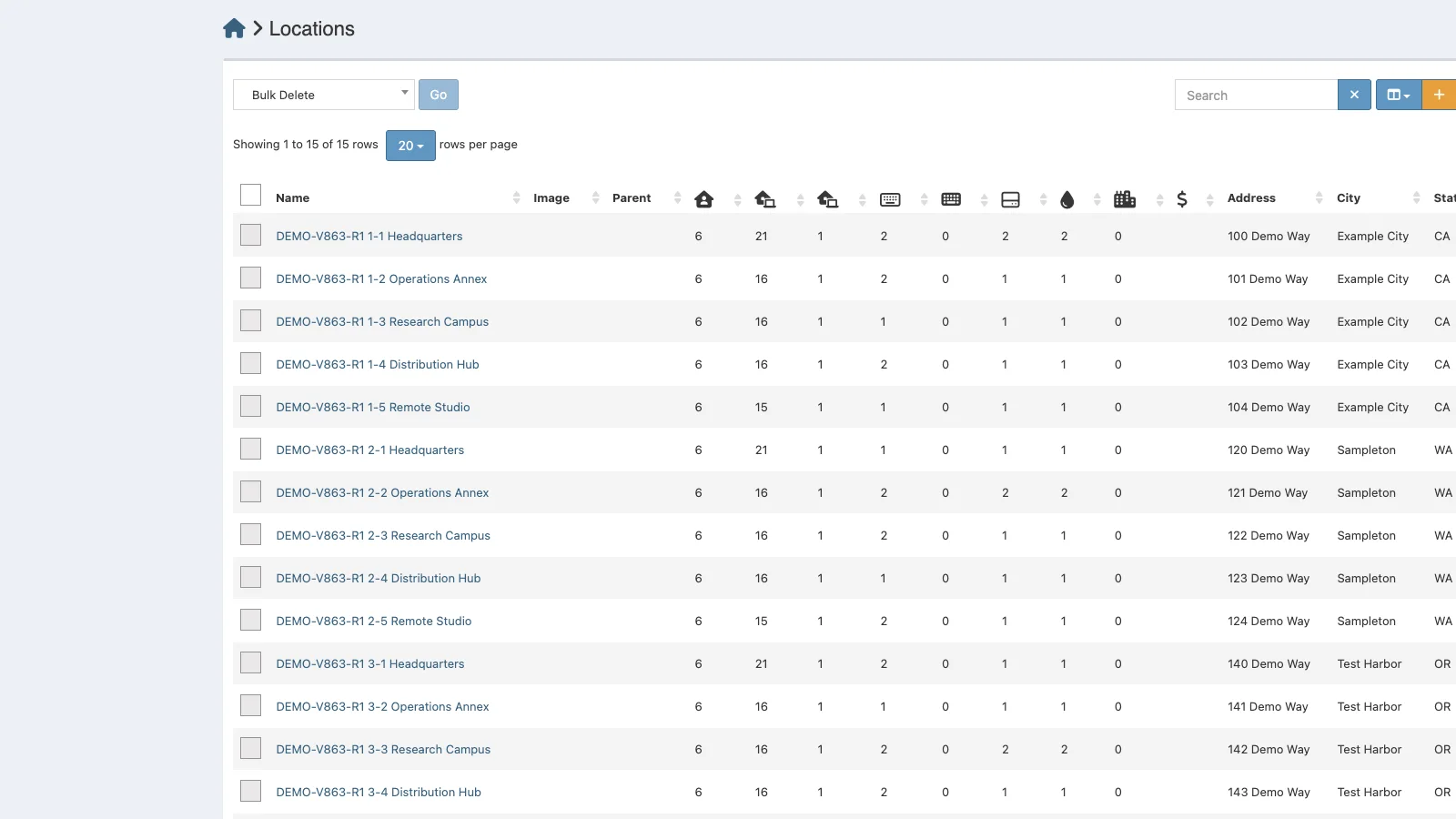1456x819 pixels.
Task: View DEMO-V863-R1 1-3 Research Campus
Action: [382, 321]
